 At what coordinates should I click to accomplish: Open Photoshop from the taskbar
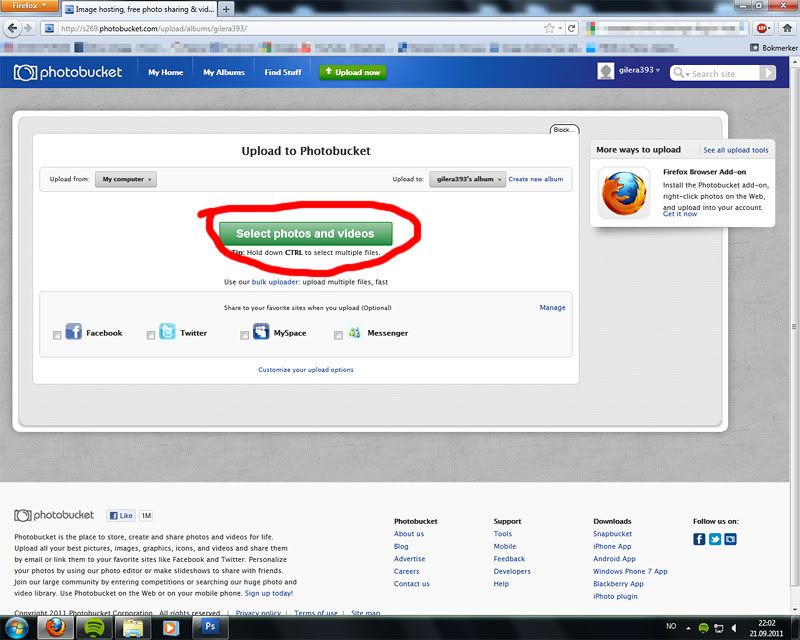pos(210,628)
